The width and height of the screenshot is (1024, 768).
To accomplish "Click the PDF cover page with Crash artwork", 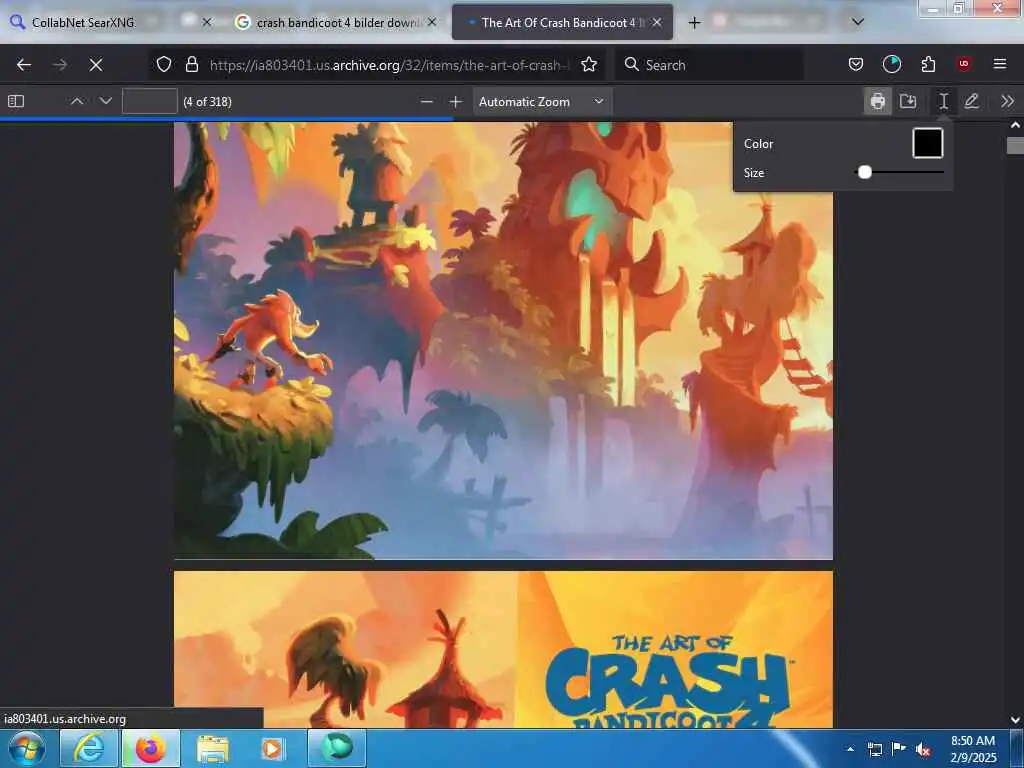I will coord(503,340).
